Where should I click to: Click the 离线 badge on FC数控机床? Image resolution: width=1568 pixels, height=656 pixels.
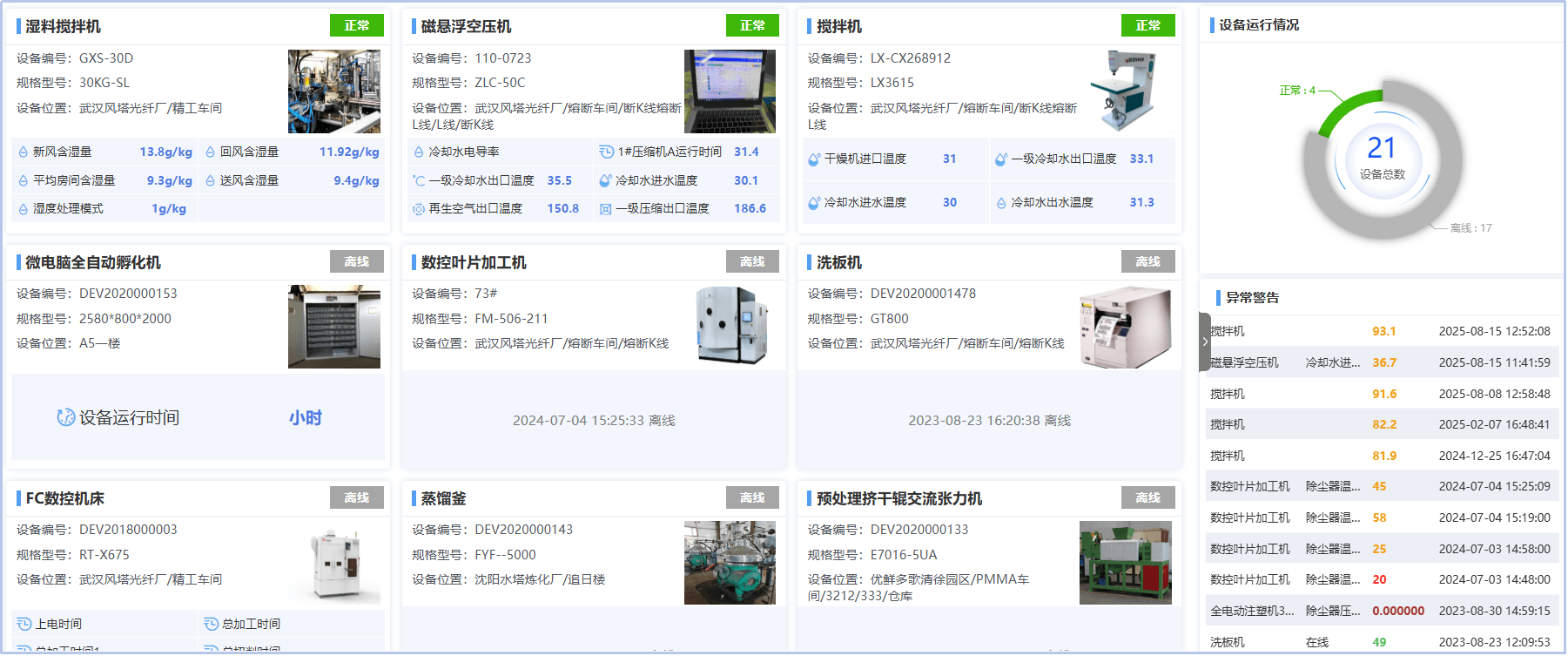pyautogui.click(x=357, y=498)
